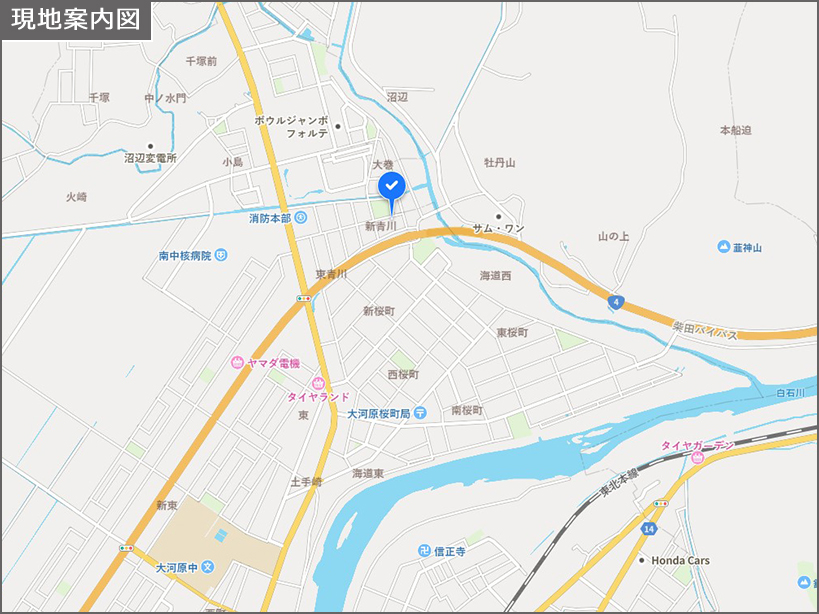The image size is (819, 614).
Task: Select the 大河原中 school icon
Action: click(208, 566)
